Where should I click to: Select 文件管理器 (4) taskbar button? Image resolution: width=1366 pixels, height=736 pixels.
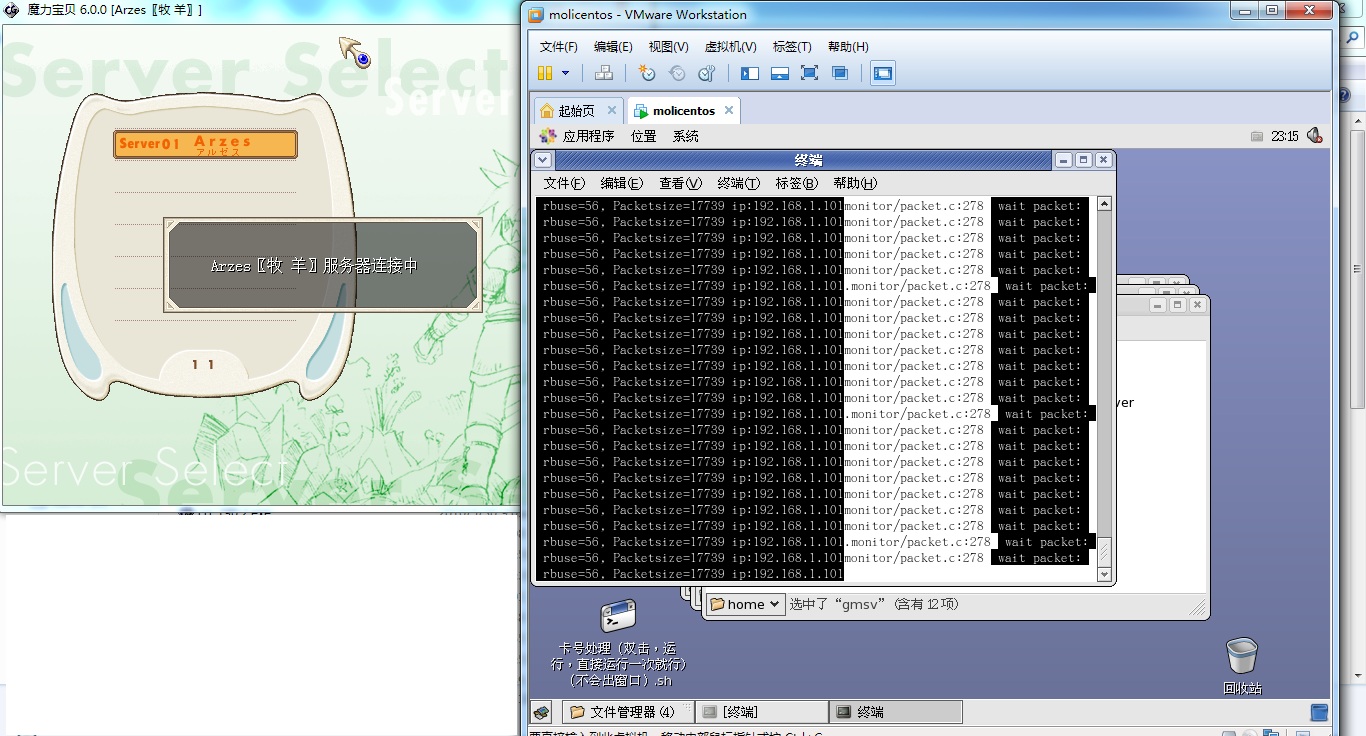[x=627, y=712]
